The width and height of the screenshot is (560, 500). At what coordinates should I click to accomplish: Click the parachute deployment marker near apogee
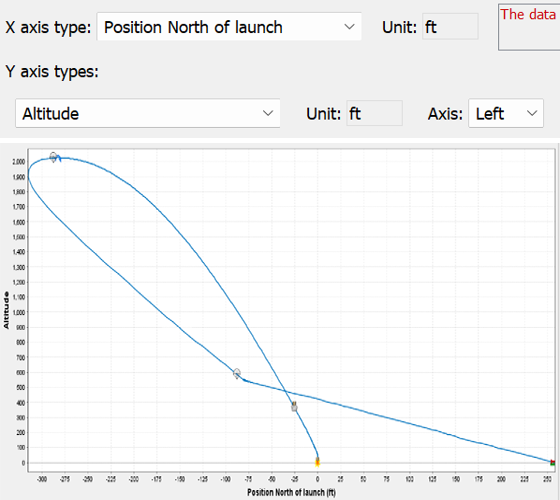click(x=53, y=157)
